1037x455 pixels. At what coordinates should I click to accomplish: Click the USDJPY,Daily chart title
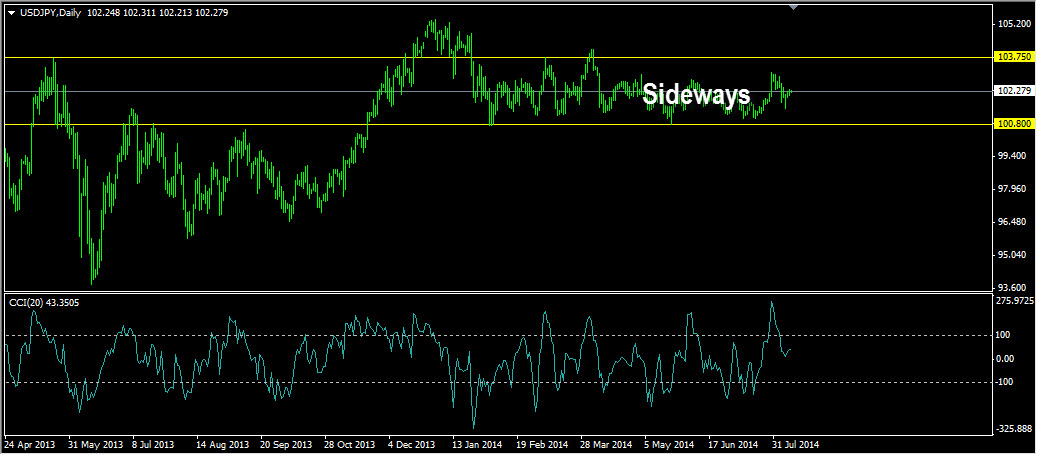tap(50, 13)
